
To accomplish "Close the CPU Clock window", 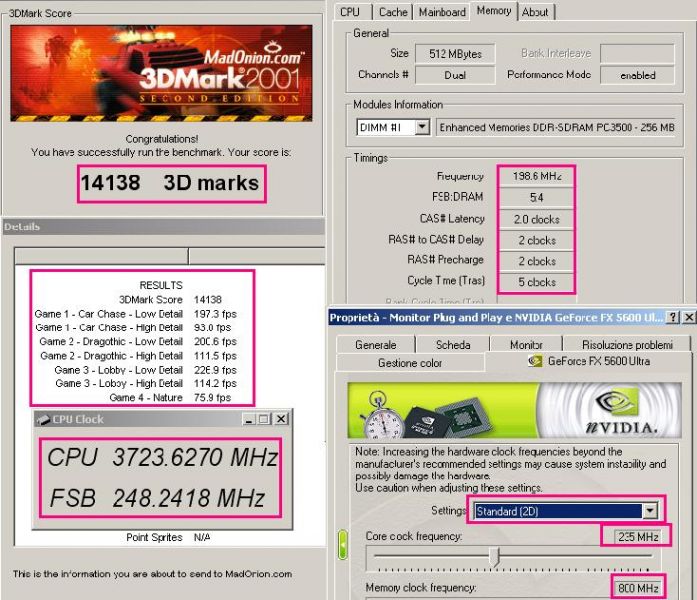I will [281, 419].
